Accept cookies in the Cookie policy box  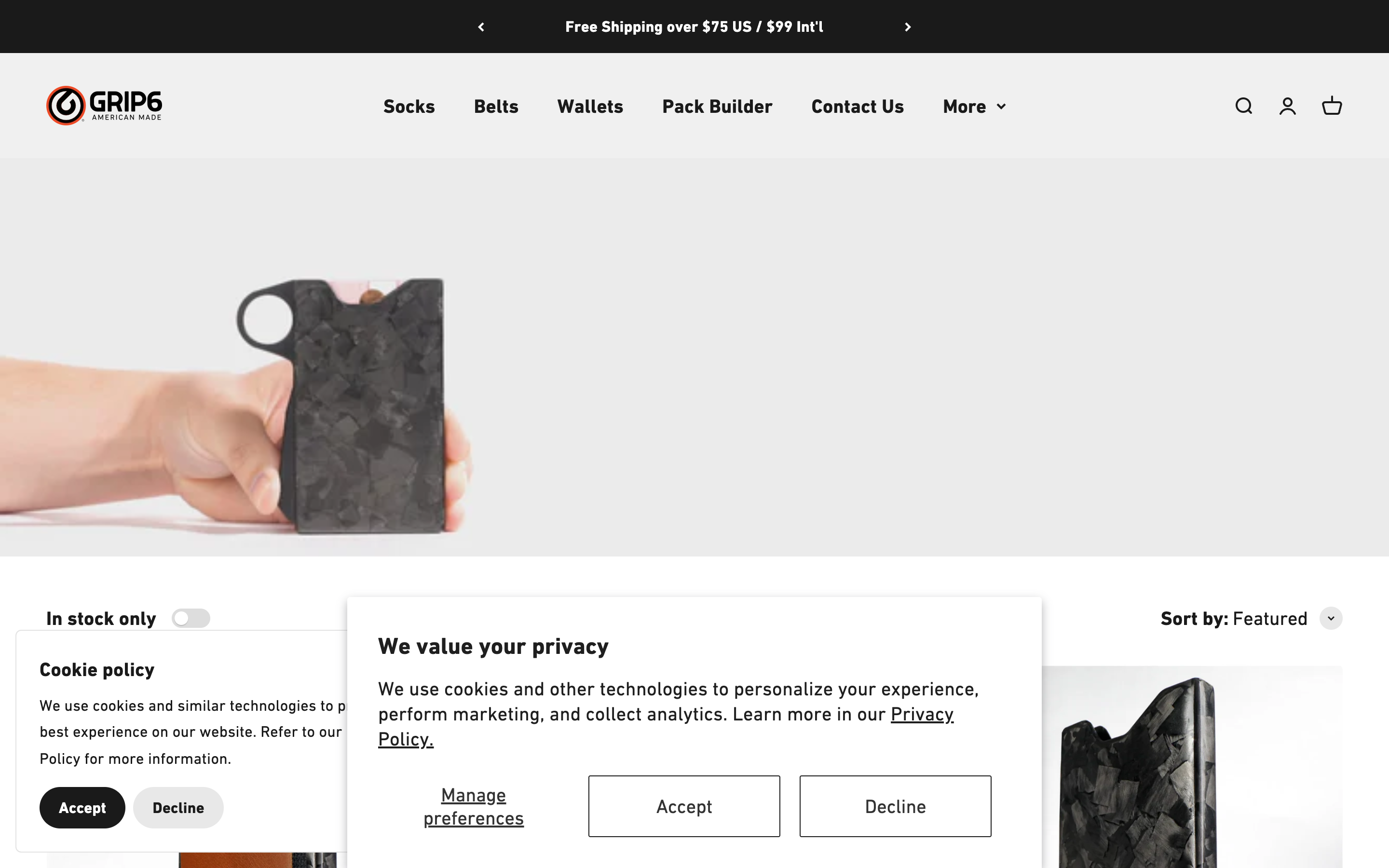[82, 807]
